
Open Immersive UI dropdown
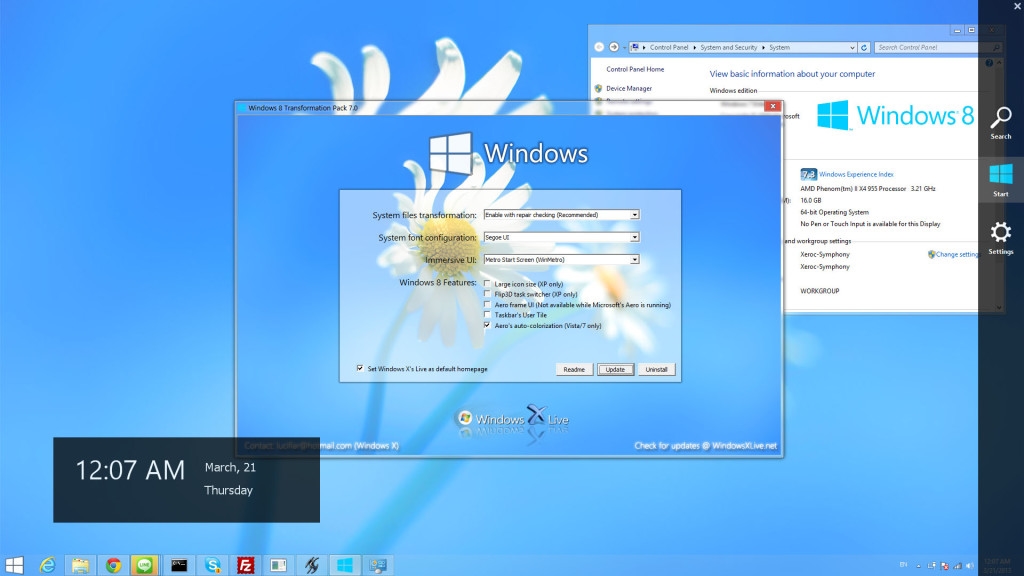[634, 259]
